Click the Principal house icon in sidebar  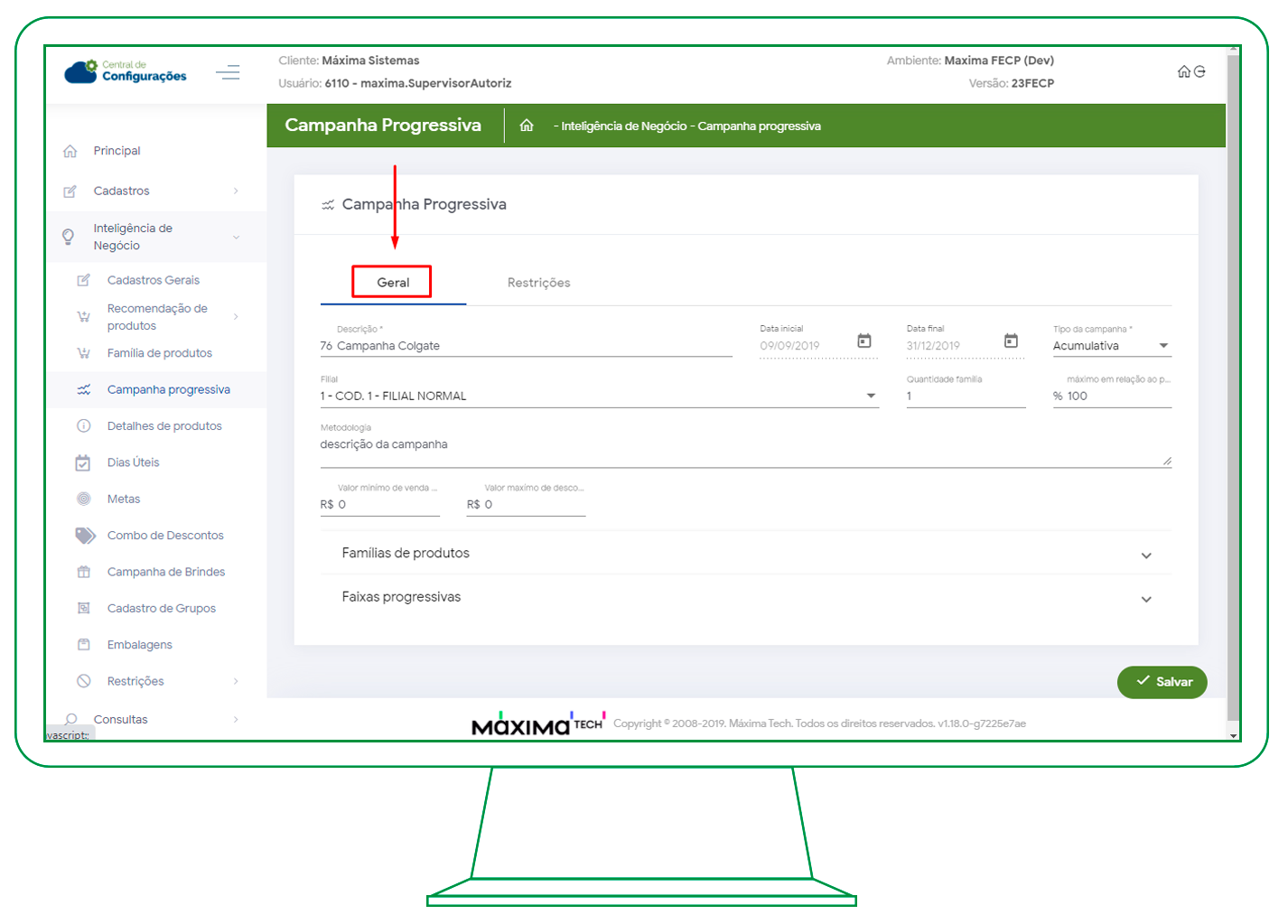(x=70, y=151)
